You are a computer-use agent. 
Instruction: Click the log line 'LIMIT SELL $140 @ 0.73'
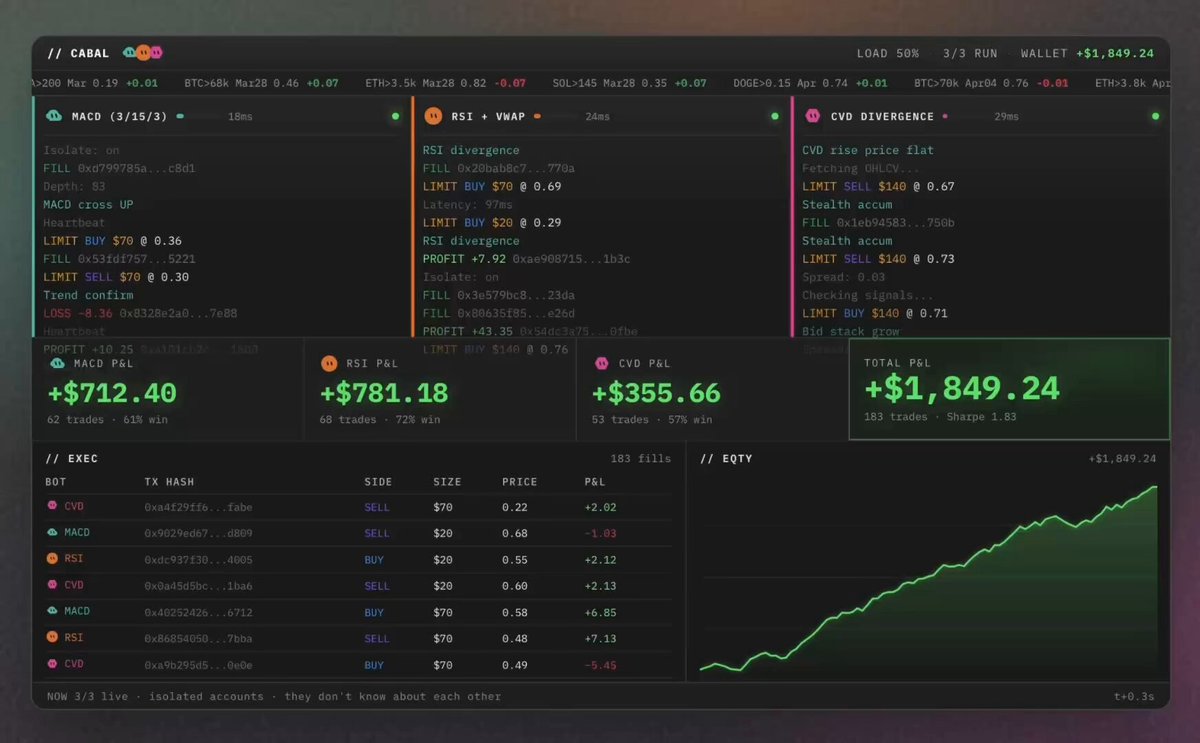878,259
